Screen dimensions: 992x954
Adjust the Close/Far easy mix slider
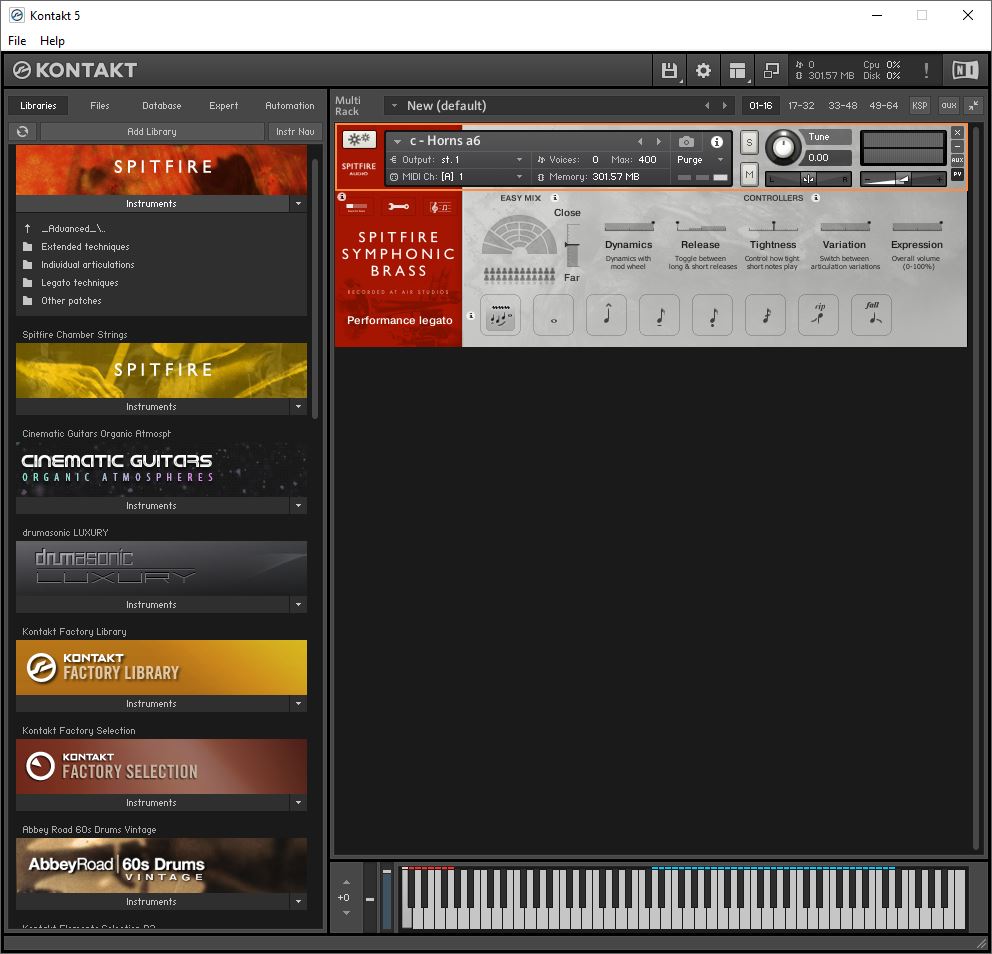tap(572, 245)
